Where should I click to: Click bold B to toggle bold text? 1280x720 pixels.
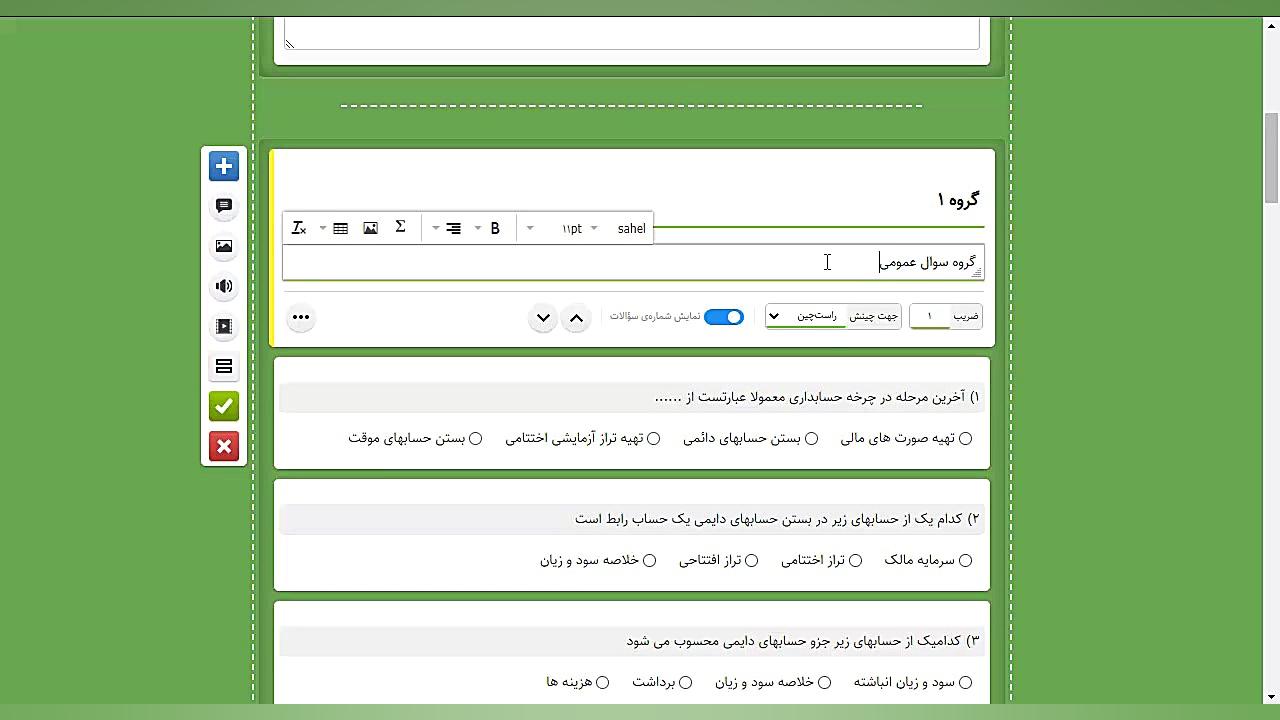(494, 228)
